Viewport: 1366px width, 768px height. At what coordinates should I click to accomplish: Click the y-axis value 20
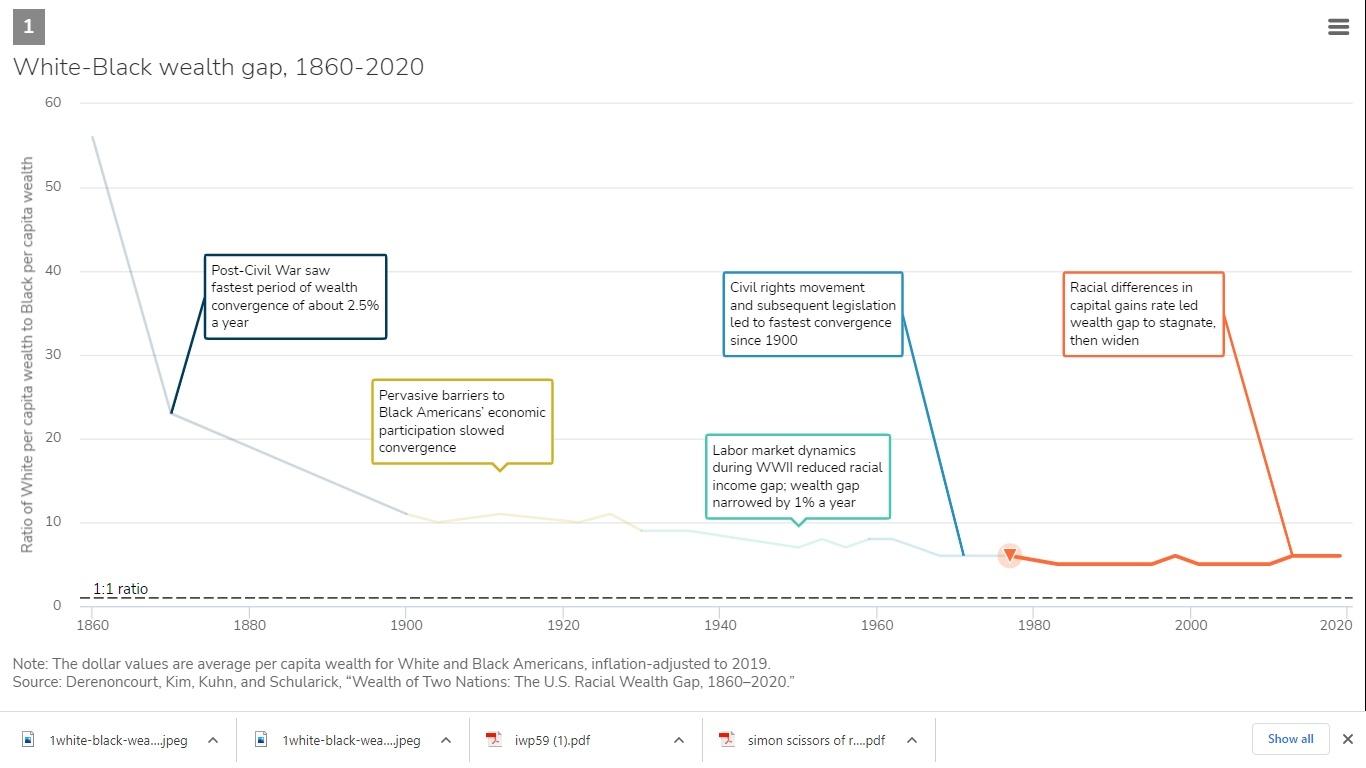pyautogui.click(x=53, y=439)
